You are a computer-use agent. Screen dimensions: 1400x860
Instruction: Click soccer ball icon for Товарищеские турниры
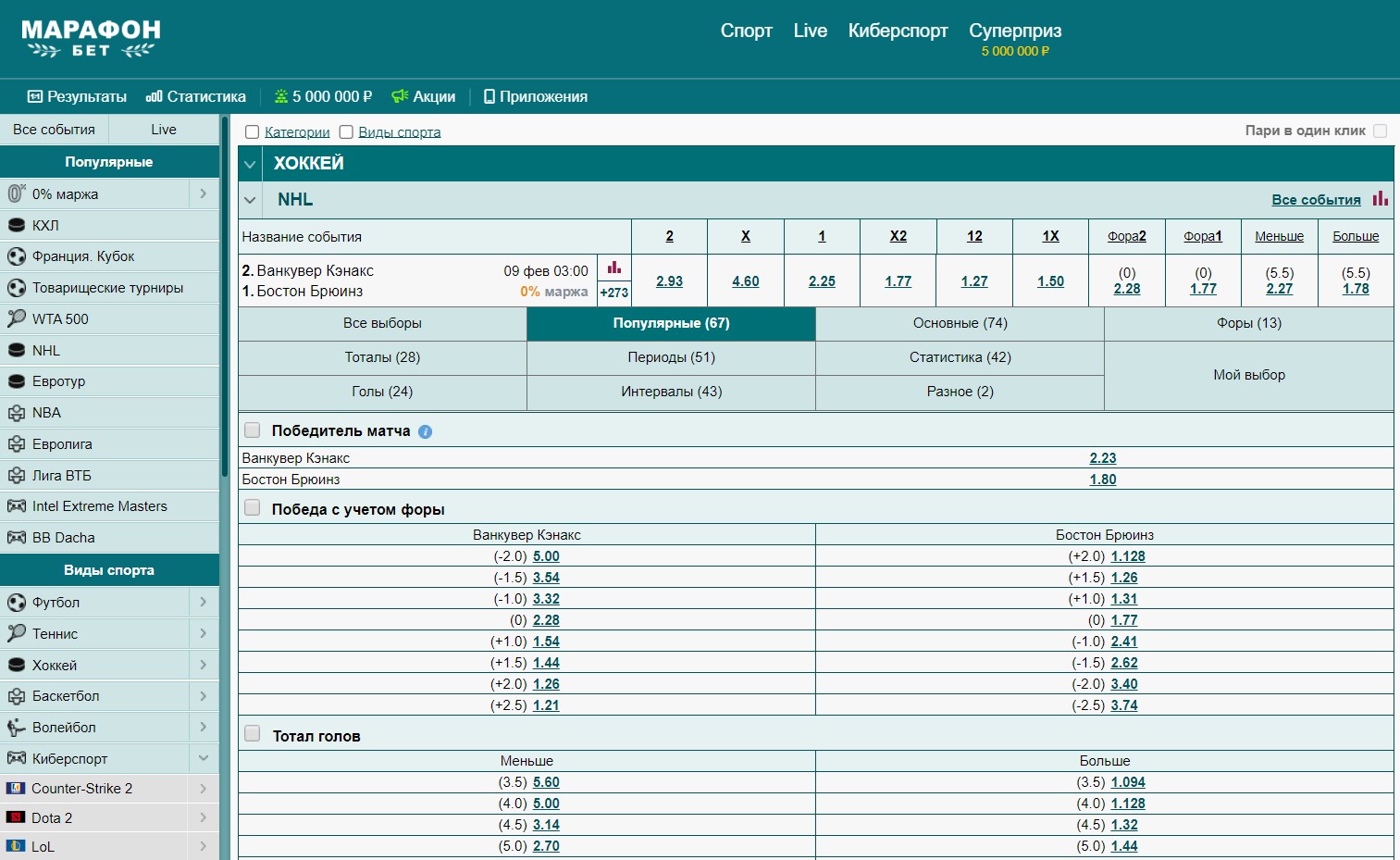pos(17,288)
